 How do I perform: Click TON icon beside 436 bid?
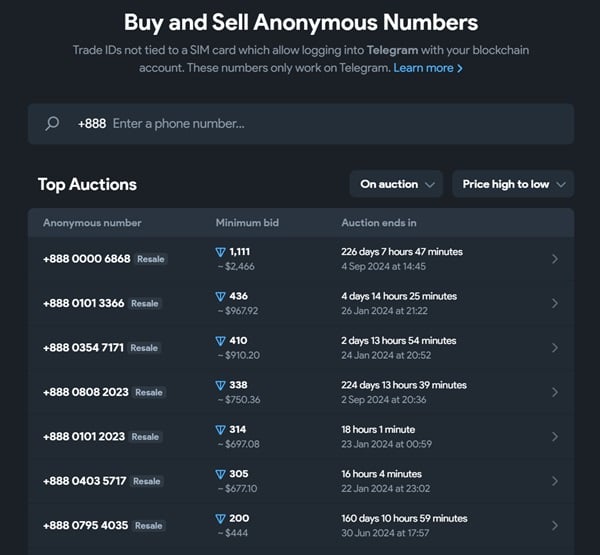pos(221,297)
